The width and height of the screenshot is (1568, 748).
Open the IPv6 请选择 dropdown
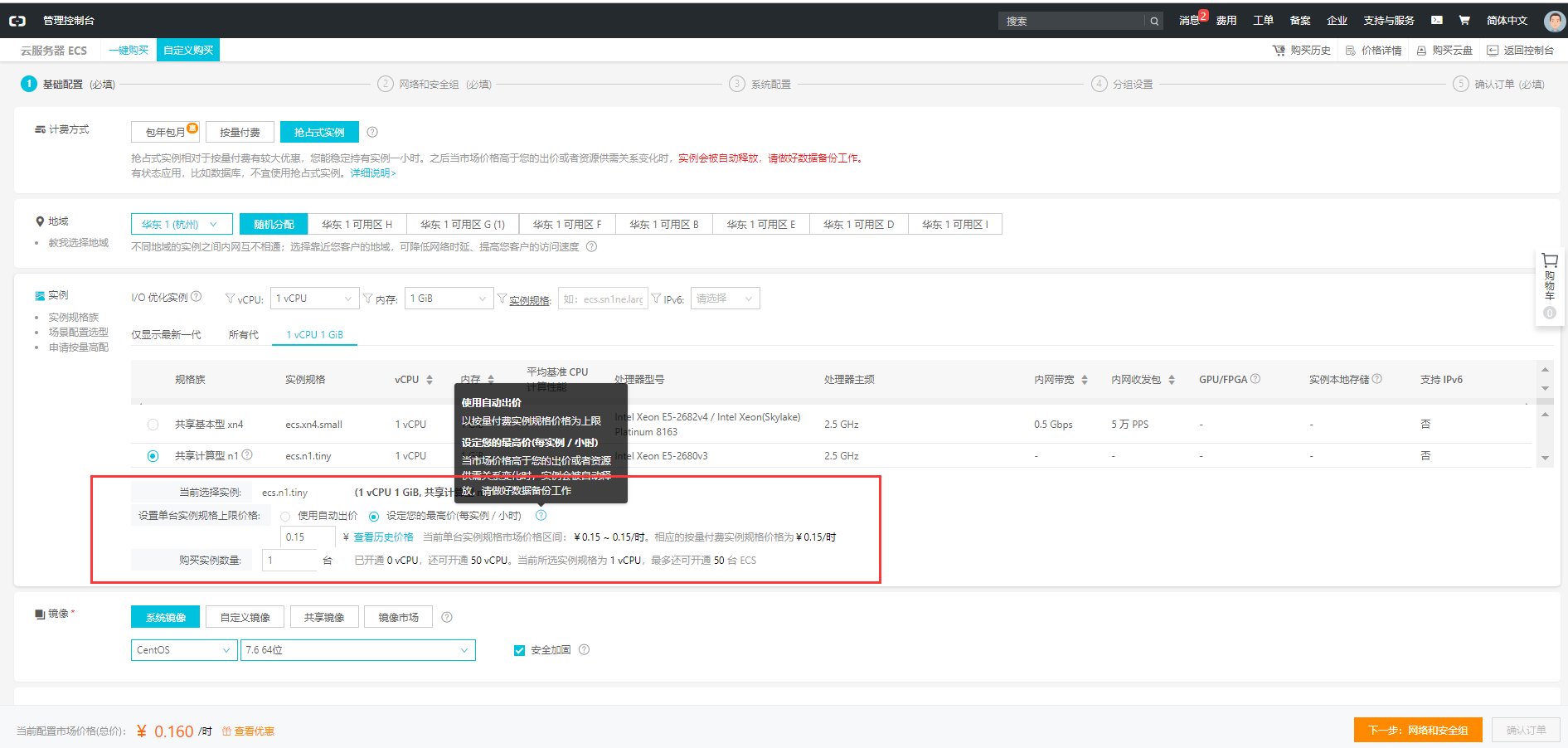coord(725,299)
